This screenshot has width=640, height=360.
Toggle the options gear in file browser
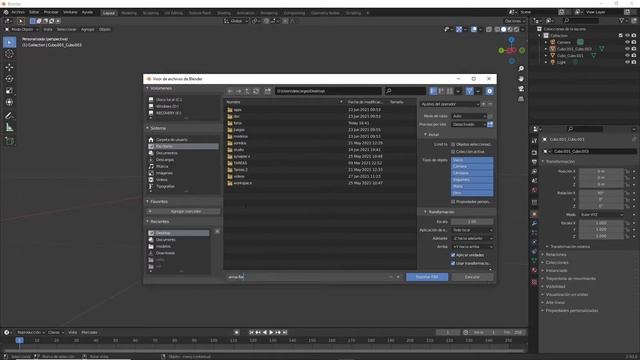pyautogui.click(x=489, y=91)
